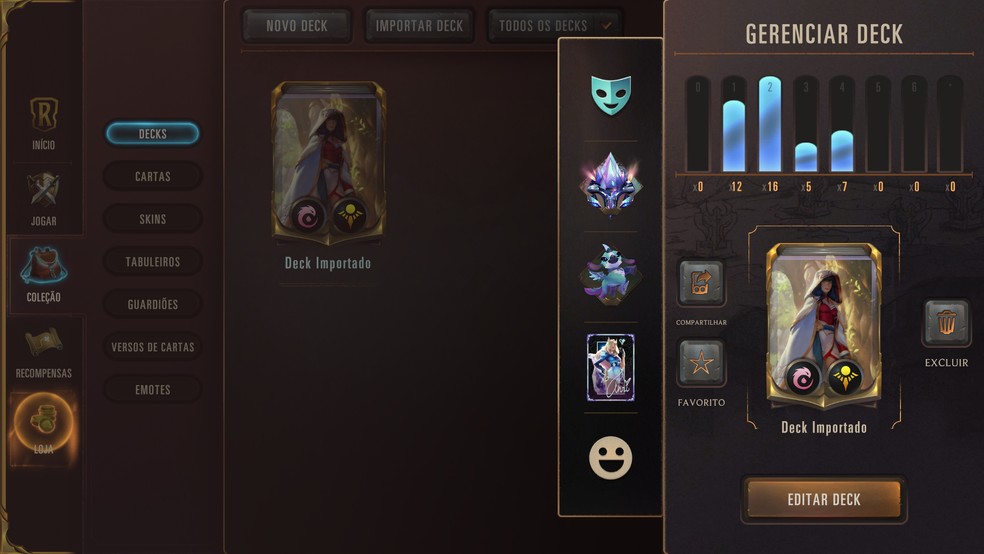The image size is (984, 554).
Task: Go to Jogar crossed swords icon
Action: tap(43, 189)
